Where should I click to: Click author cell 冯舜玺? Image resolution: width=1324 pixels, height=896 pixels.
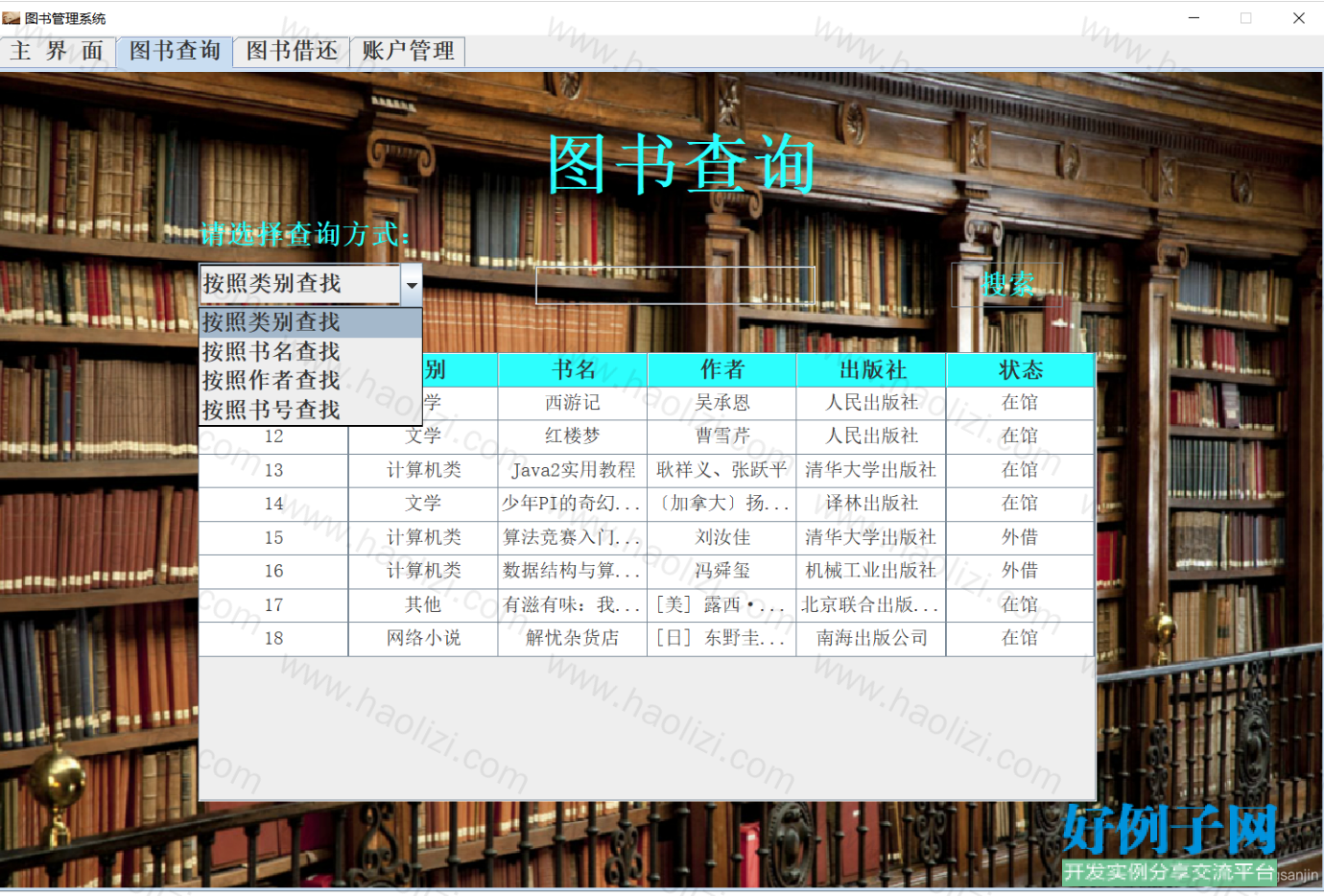tap(722, 571)
